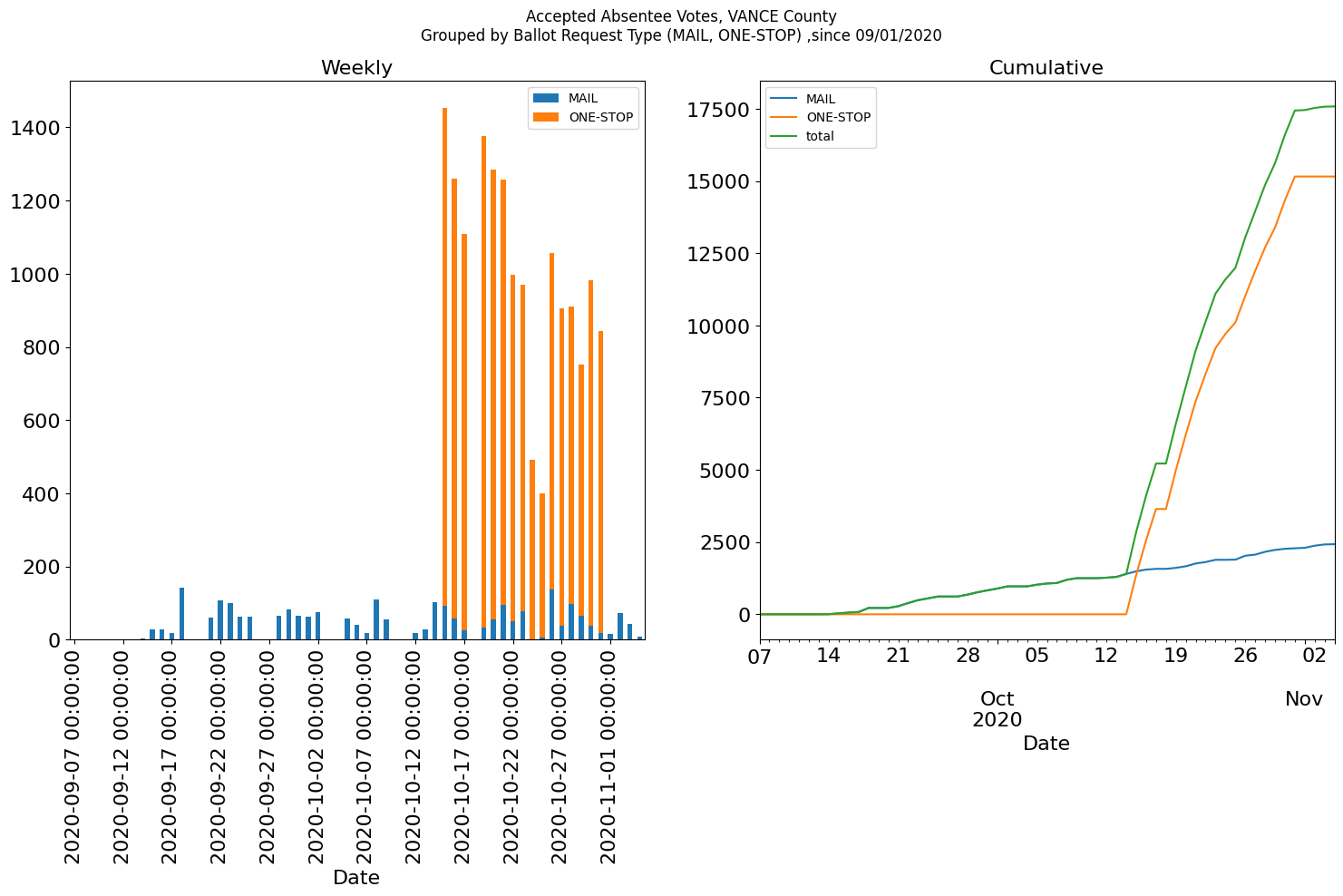1343x896 pixels.
Task: Click the 2020-10-12 date tick label
Action: pyautogui.click(x=414, y=755)
